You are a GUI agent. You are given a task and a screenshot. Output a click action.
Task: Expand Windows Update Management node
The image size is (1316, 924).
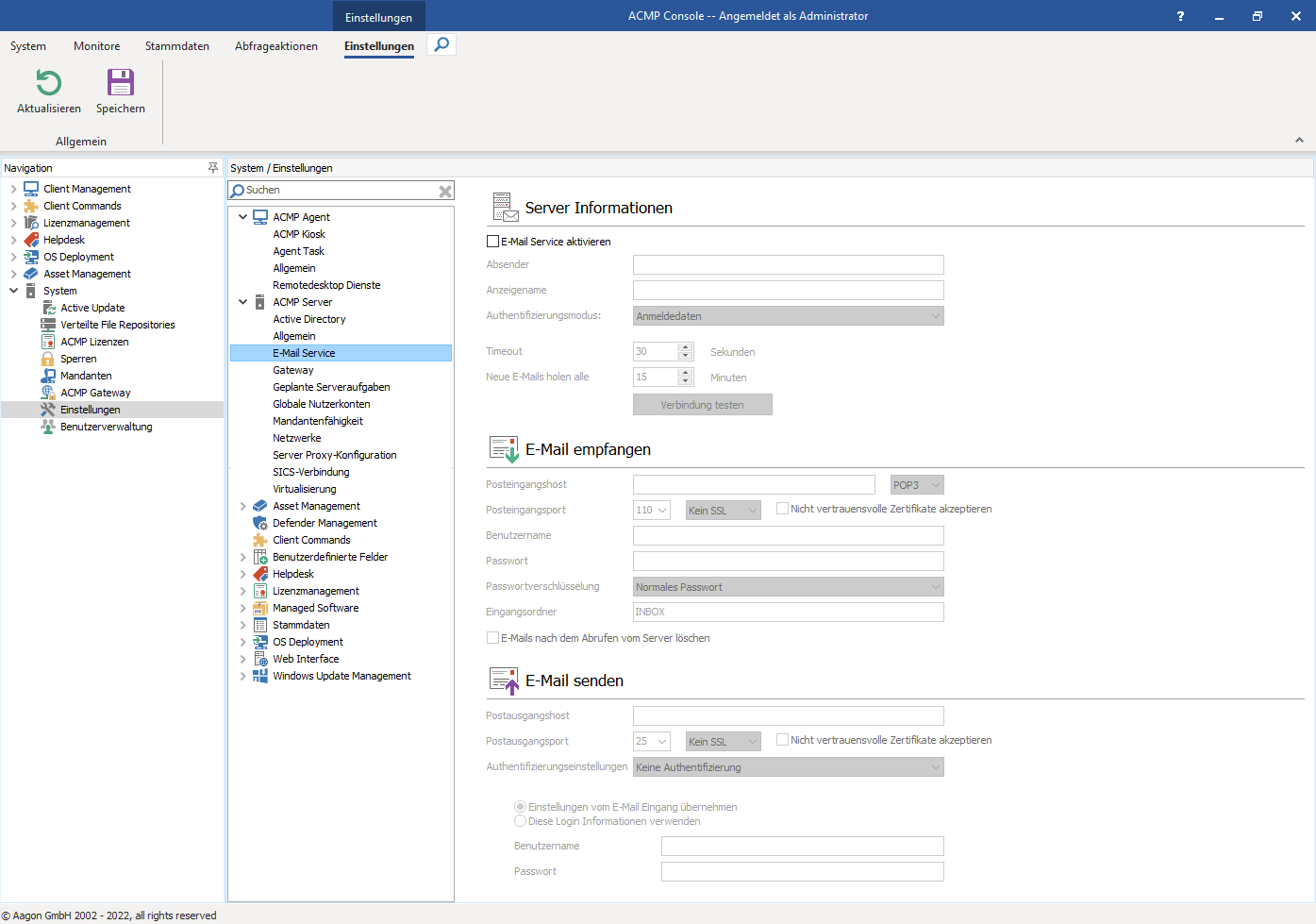(242, 676)
